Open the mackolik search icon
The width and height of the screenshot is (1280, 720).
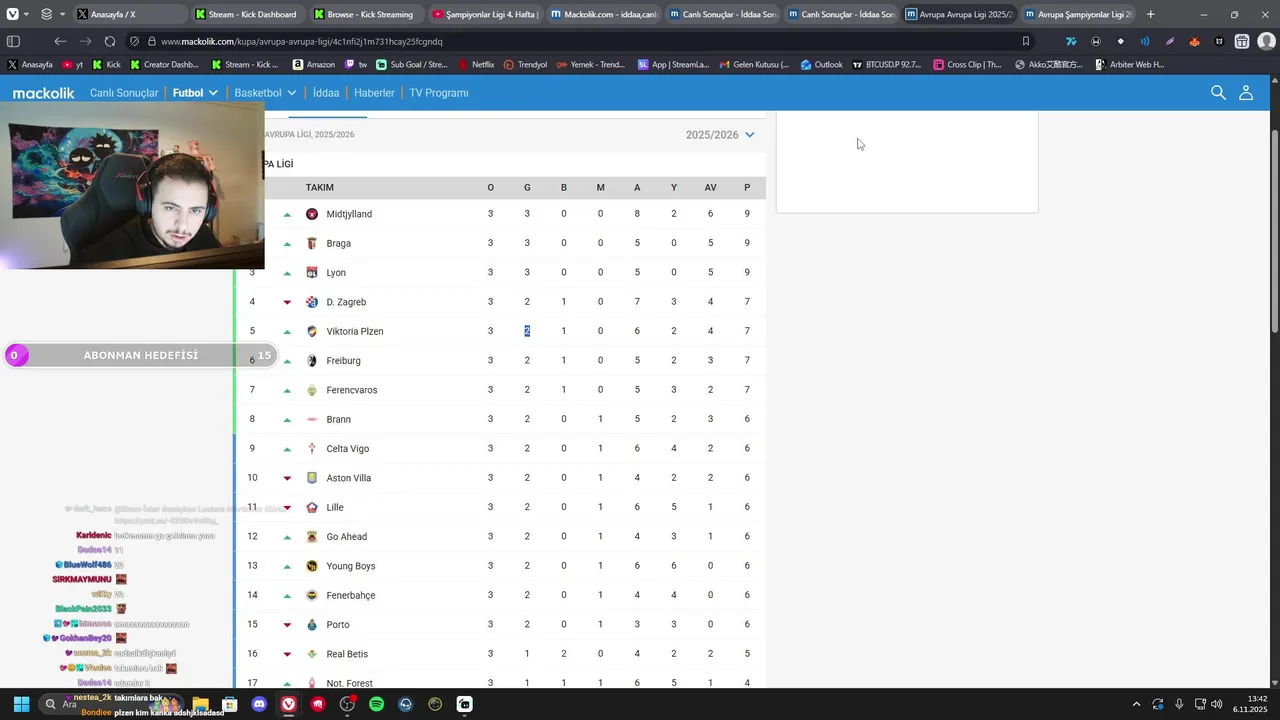coord(1218,92)
